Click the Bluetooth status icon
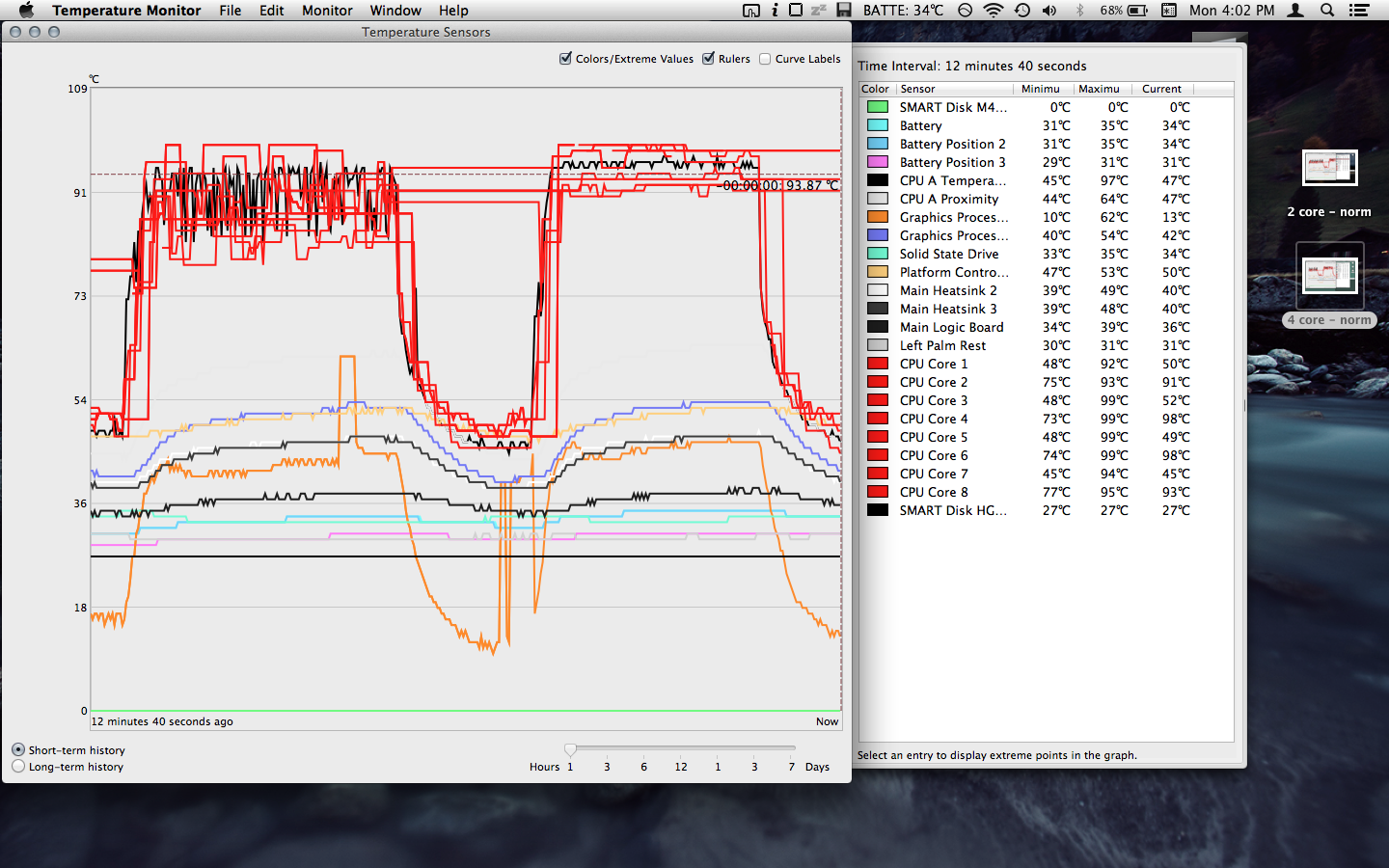This screenshot has height=868, width=1389. [1079, 11]
